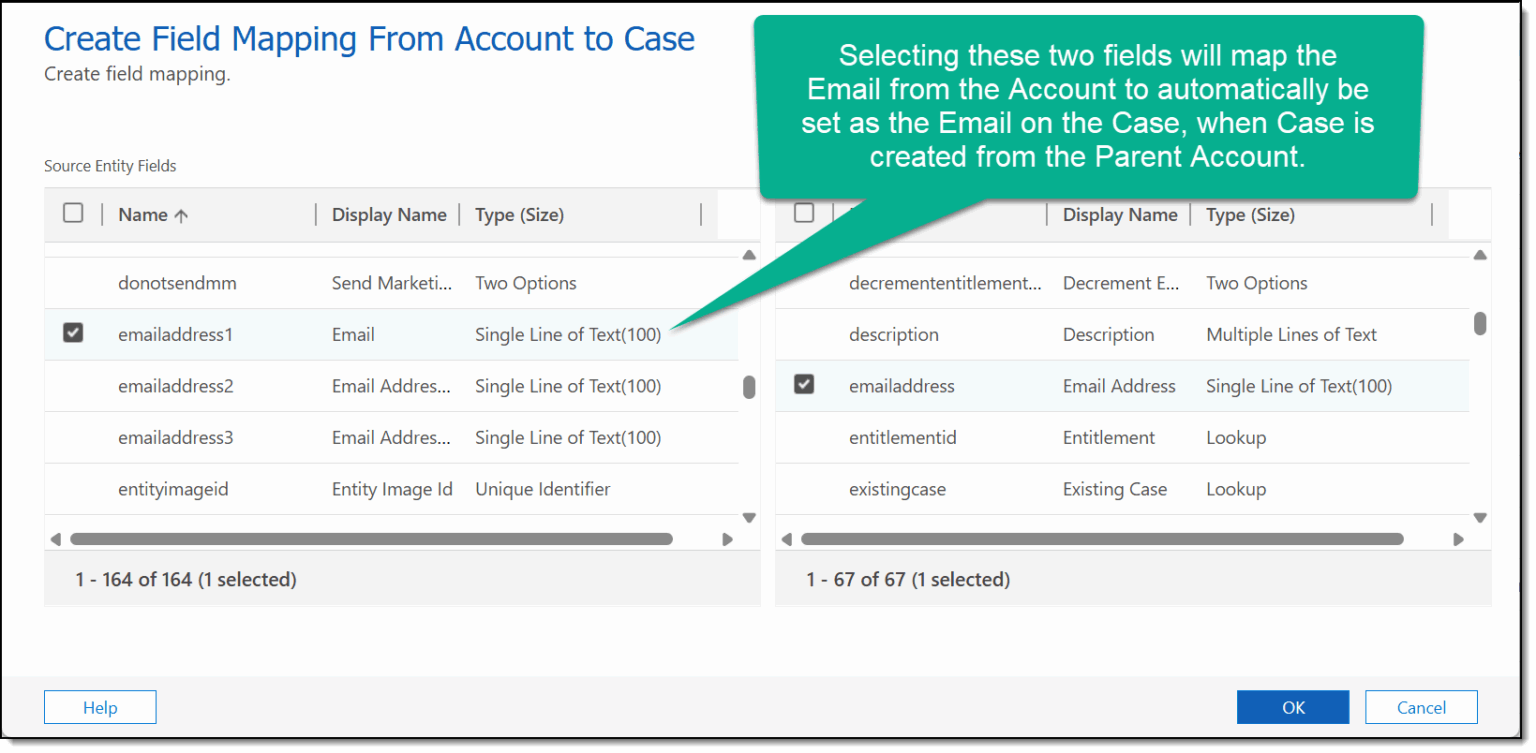The width and height of the screenshot is (1536, 753).
Task: Click the target list scroll down arrow
Action: pos(1480,518)
